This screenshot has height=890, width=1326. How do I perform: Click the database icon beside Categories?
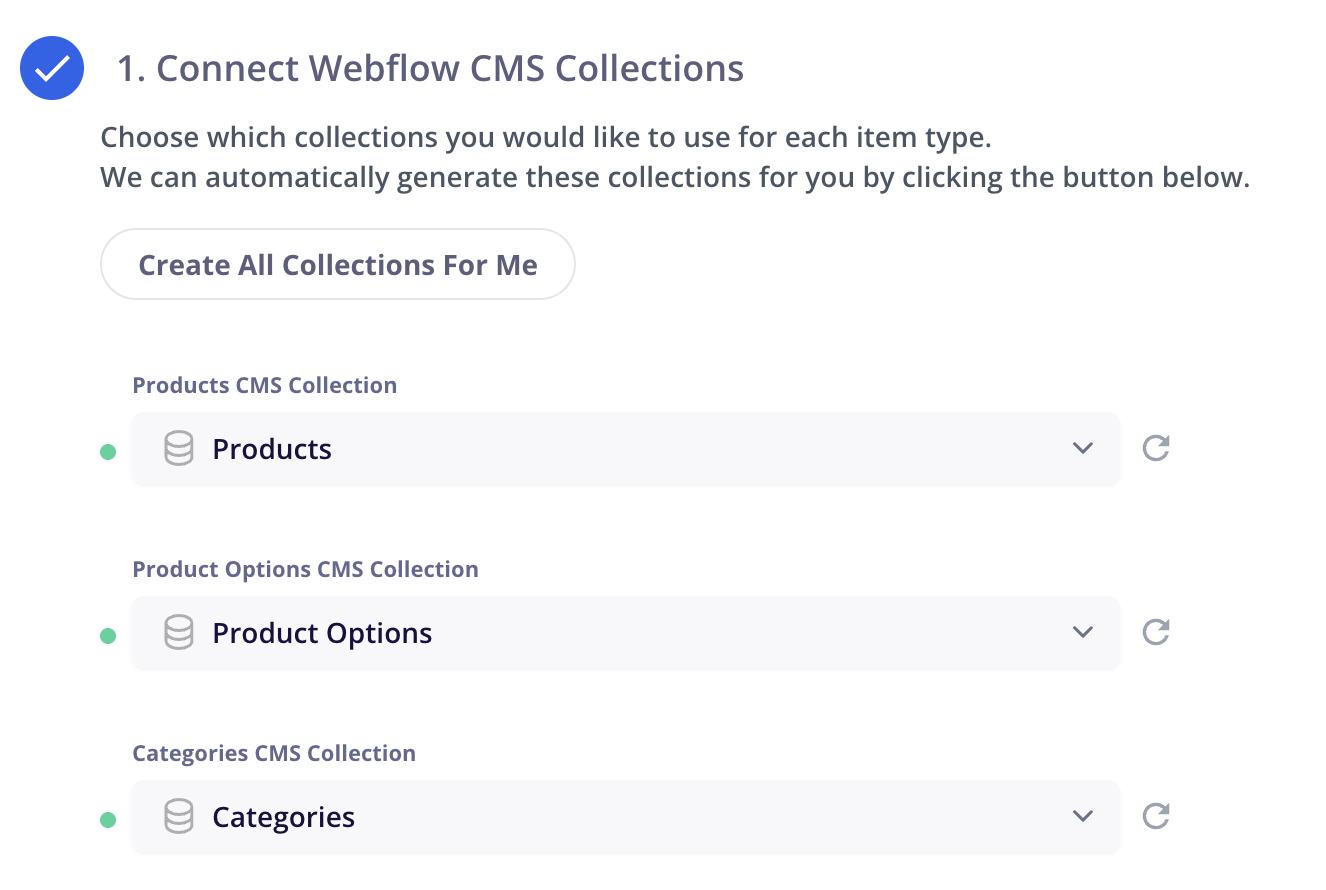[178, 817]
